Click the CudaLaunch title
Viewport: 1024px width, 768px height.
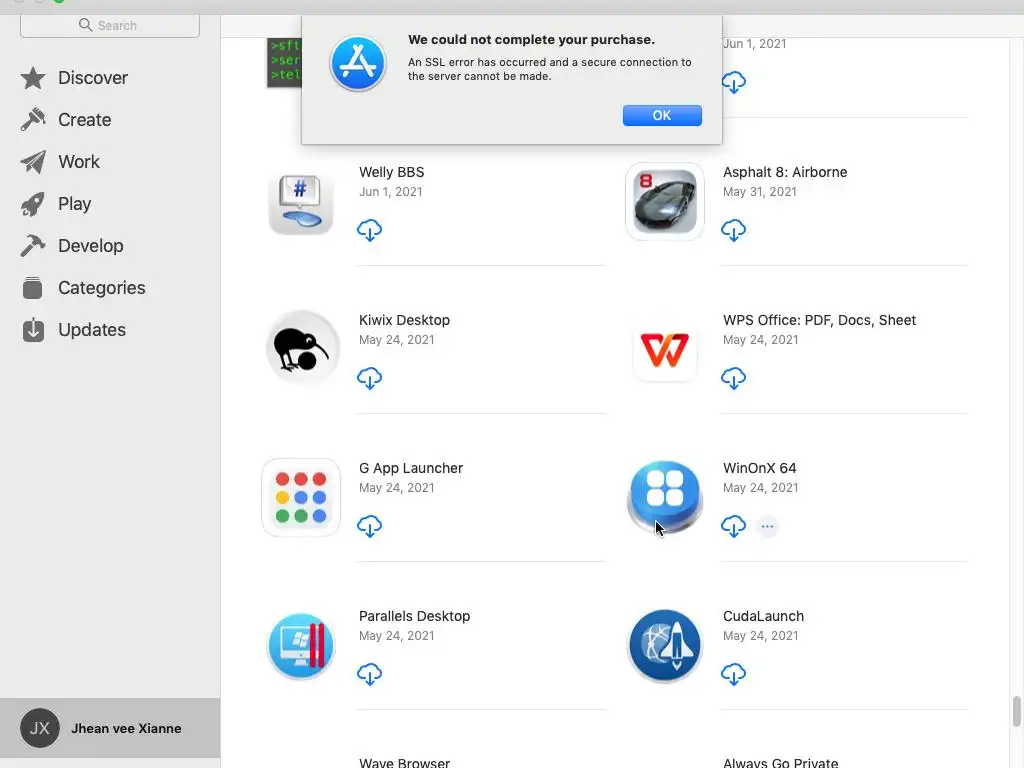[763, 616]
